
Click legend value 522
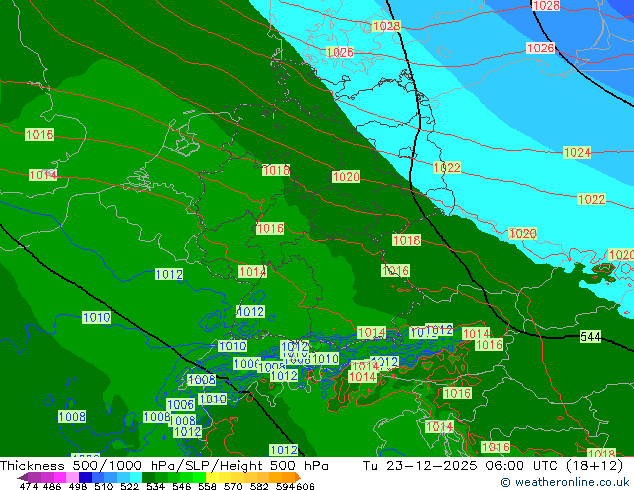(129, 486)
